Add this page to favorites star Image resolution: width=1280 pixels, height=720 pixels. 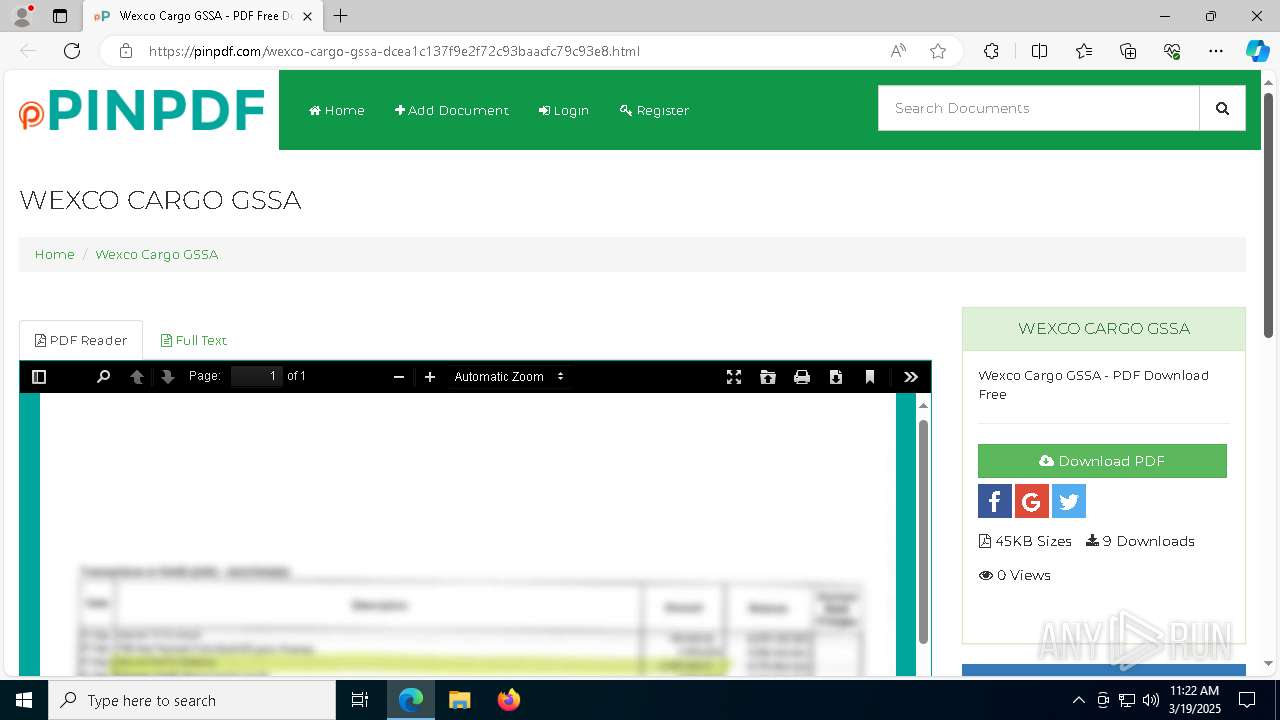click(938, 51)
